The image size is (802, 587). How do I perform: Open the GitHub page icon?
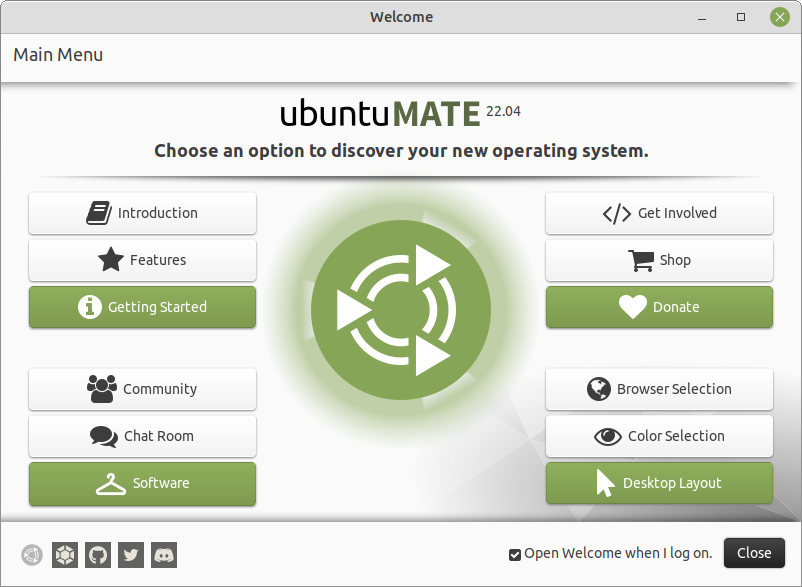(x=97, y=554)
